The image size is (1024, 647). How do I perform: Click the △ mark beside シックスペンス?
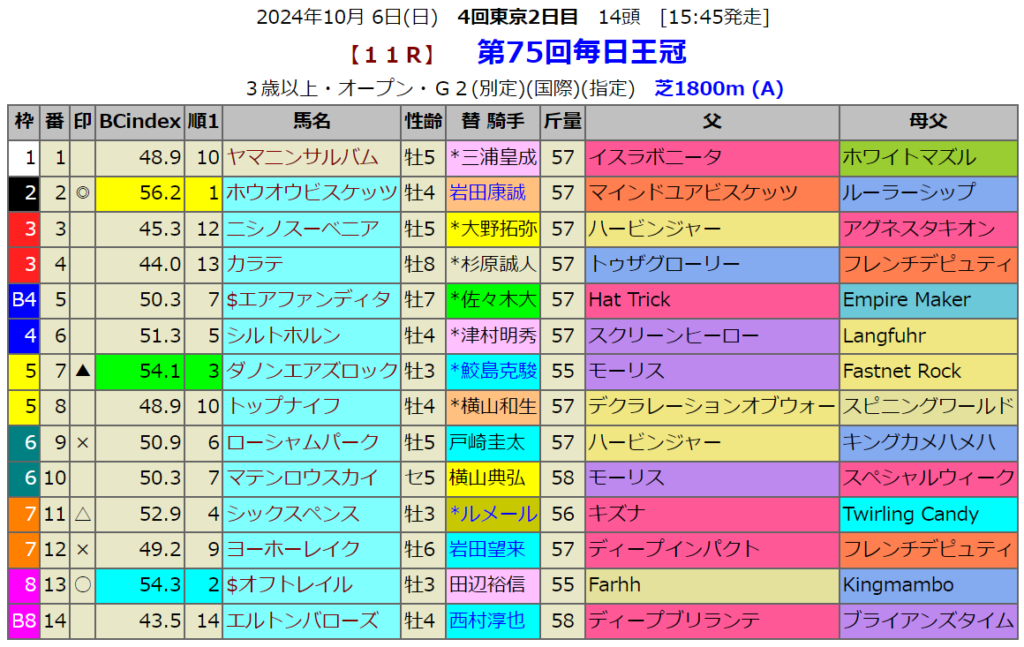click(x=83, y=514)
